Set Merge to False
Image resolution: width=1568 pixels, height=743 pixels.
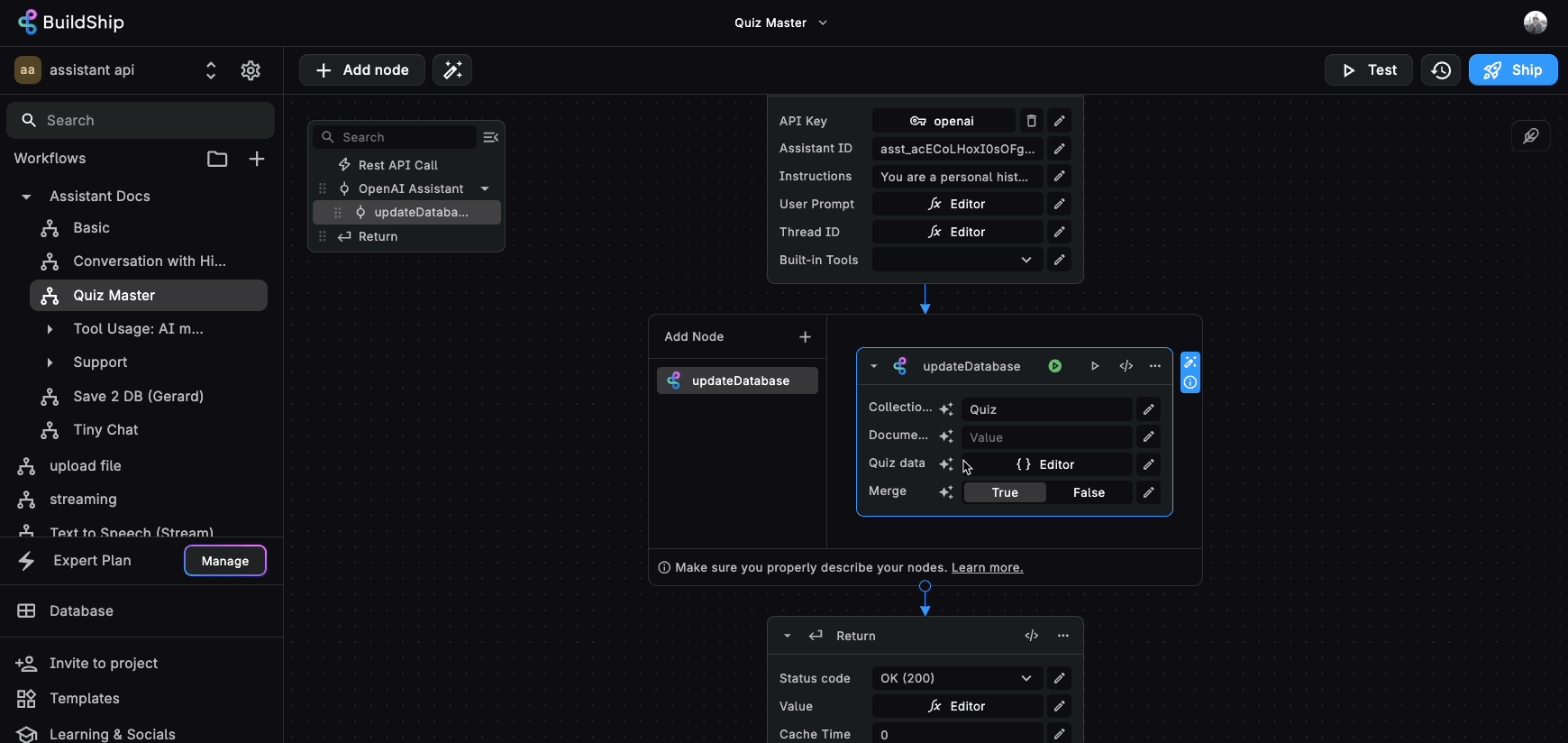coord(1089,492)
